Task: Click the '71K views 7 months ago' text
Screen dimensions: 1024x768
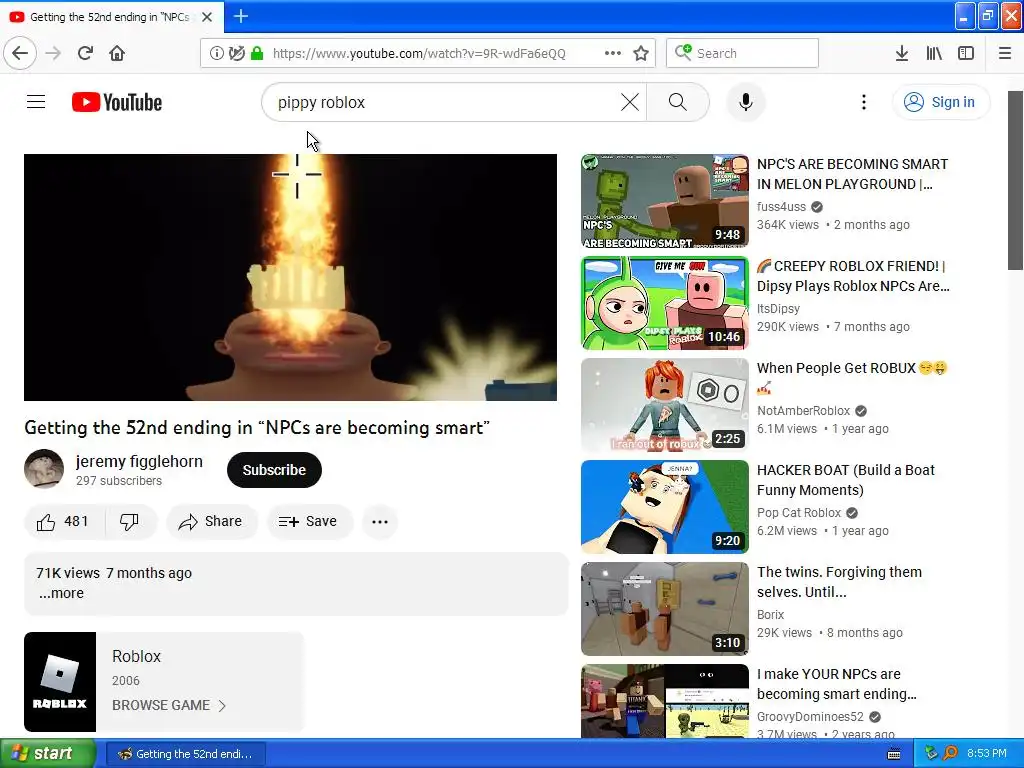Action: [114, 573]
